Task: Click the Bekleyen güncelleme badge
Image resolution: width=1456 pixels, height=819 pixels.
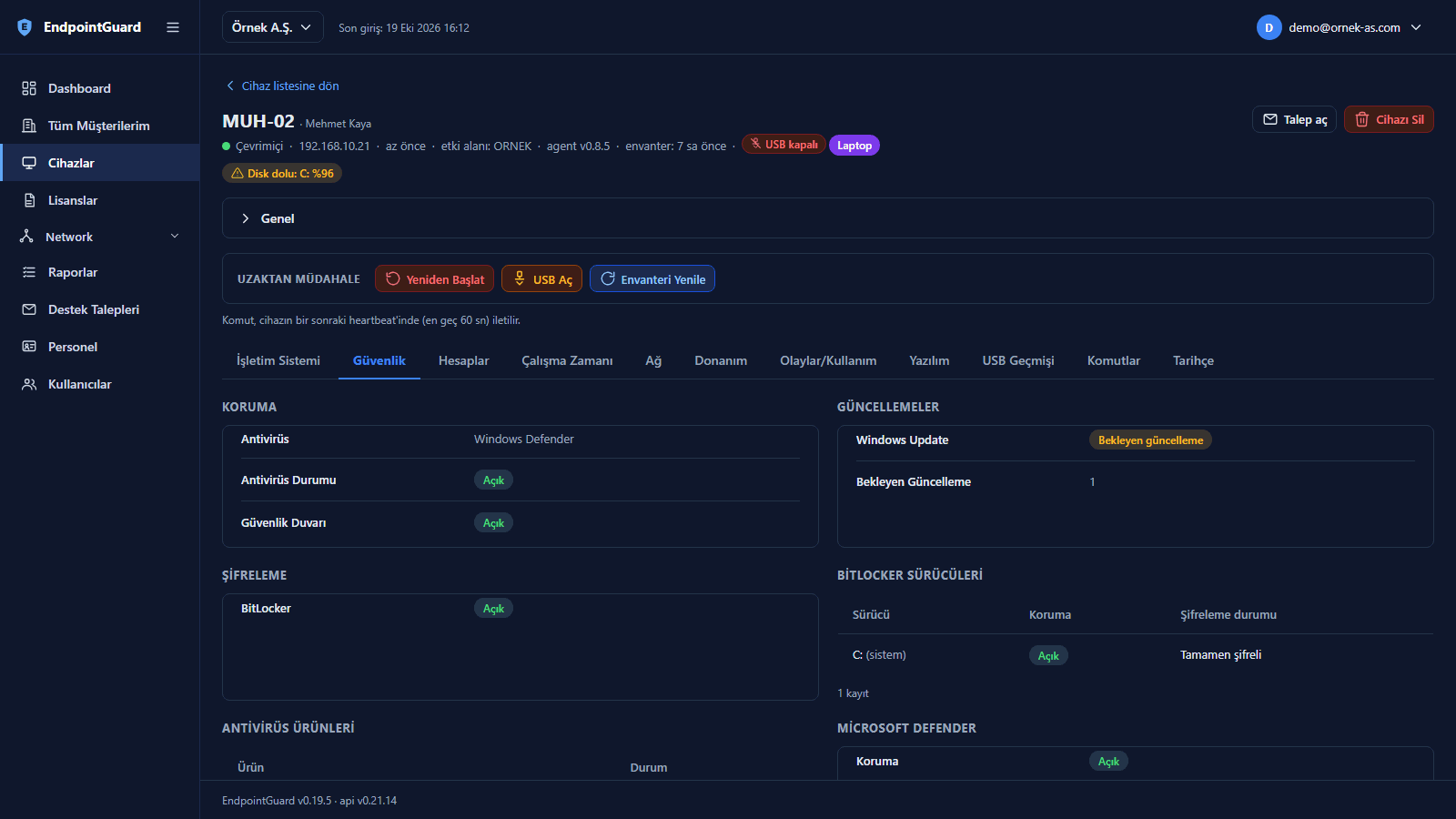Action: coord(1150,440)
